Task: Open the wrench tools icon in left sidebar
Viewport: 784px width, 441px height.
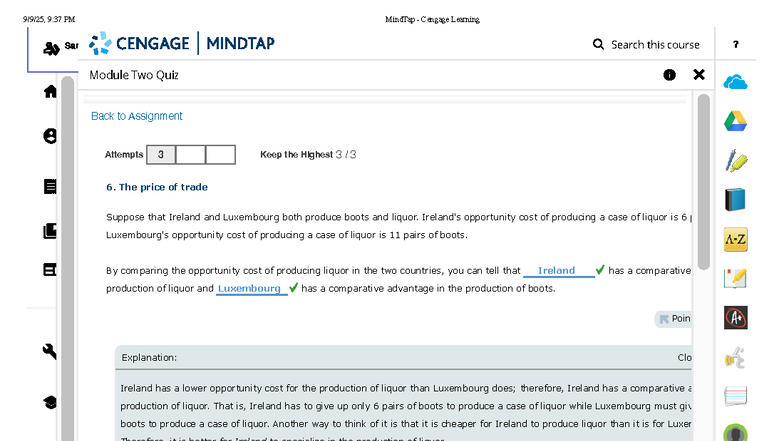Action: pos(50,351)
